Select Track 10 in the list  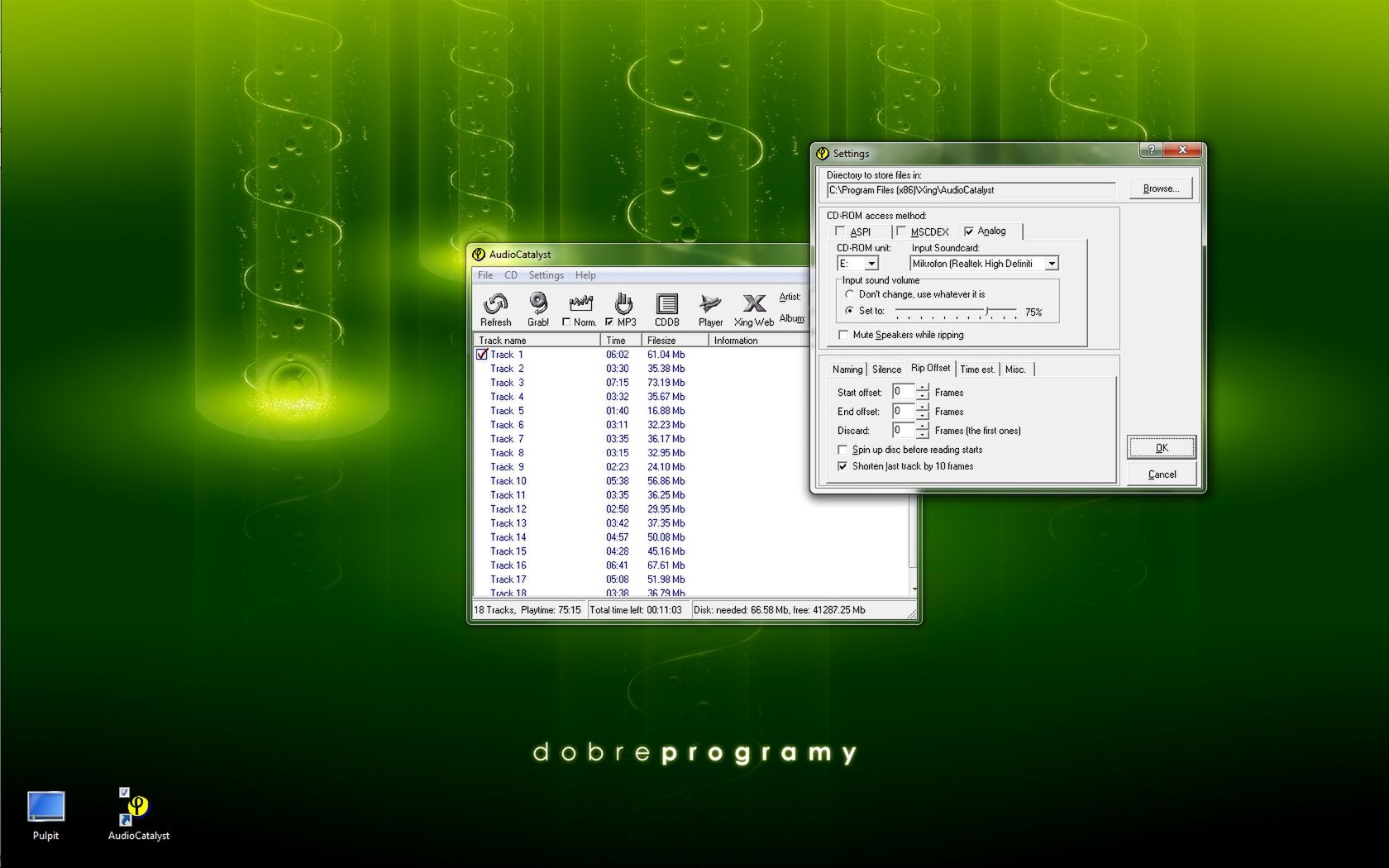pos(508,481)
